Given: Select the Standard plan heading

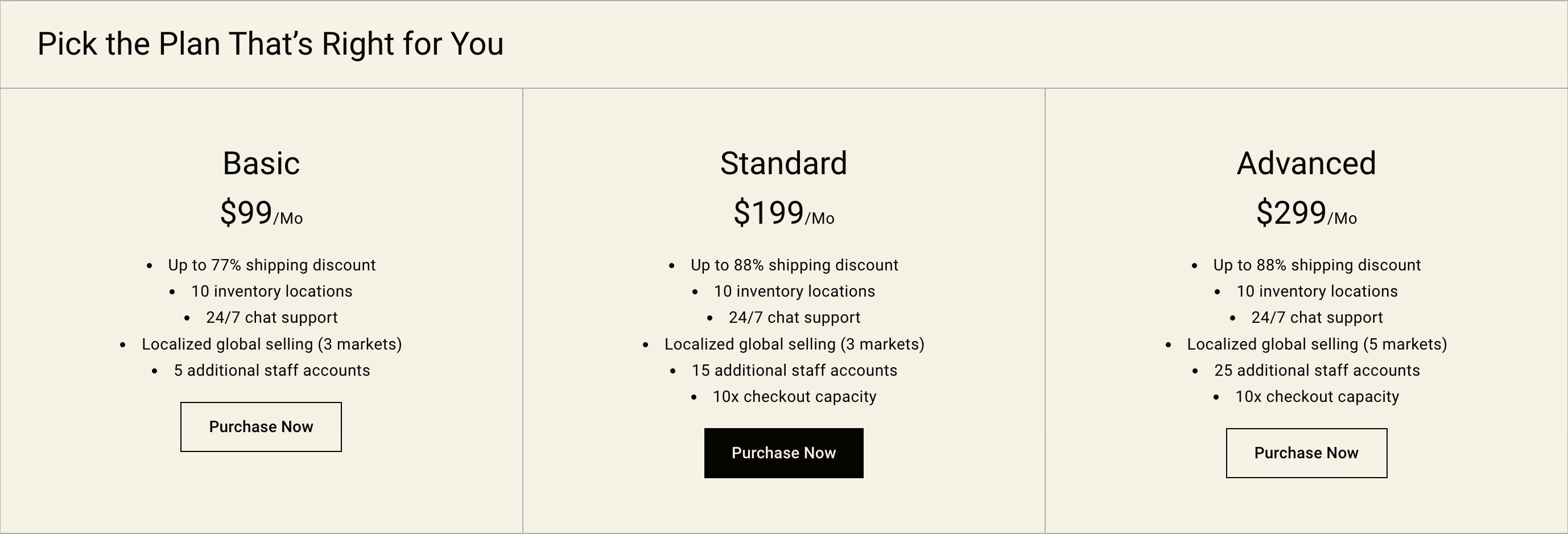Looking at the screenshot, I should coord(783,163).
